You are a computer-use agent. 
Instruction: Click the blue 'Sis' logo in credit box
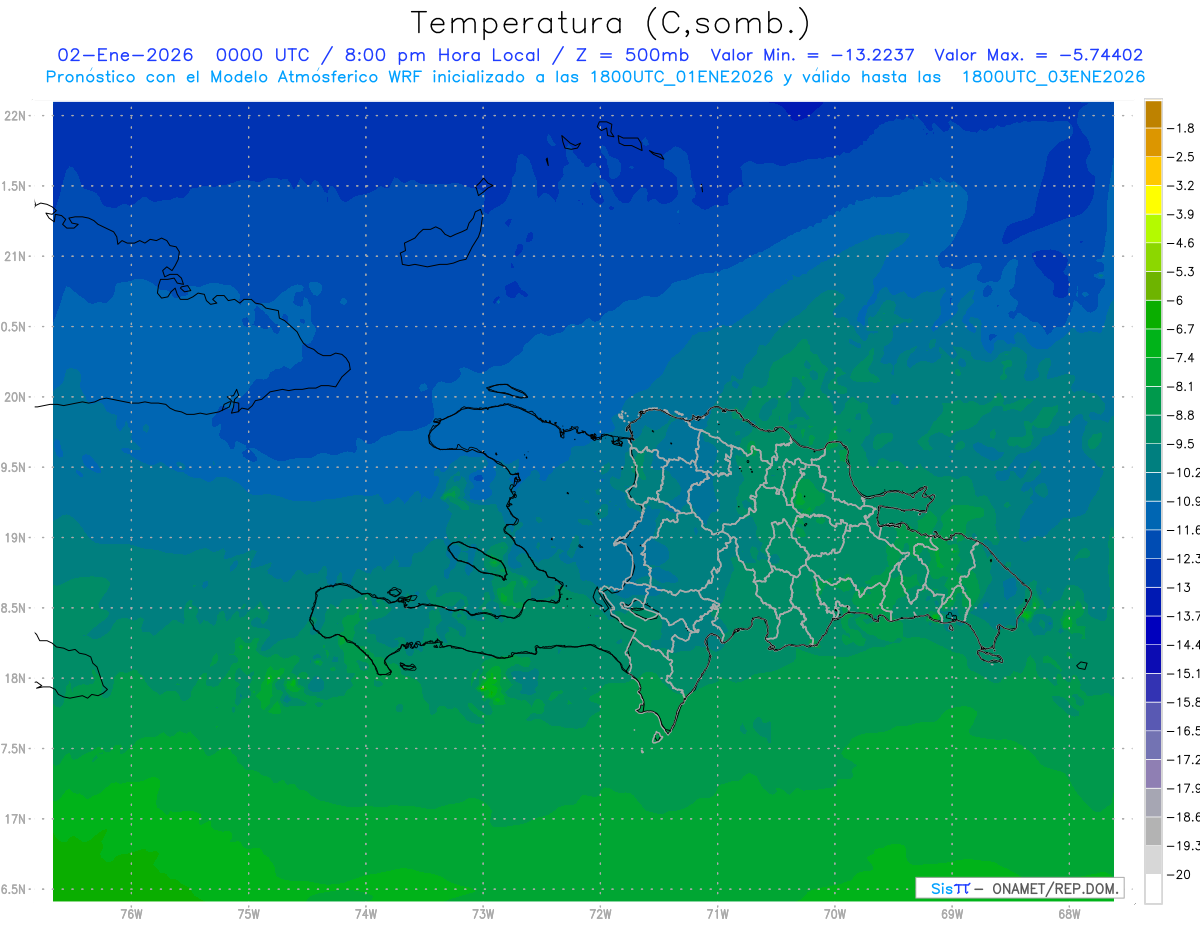tap(941, 888)
